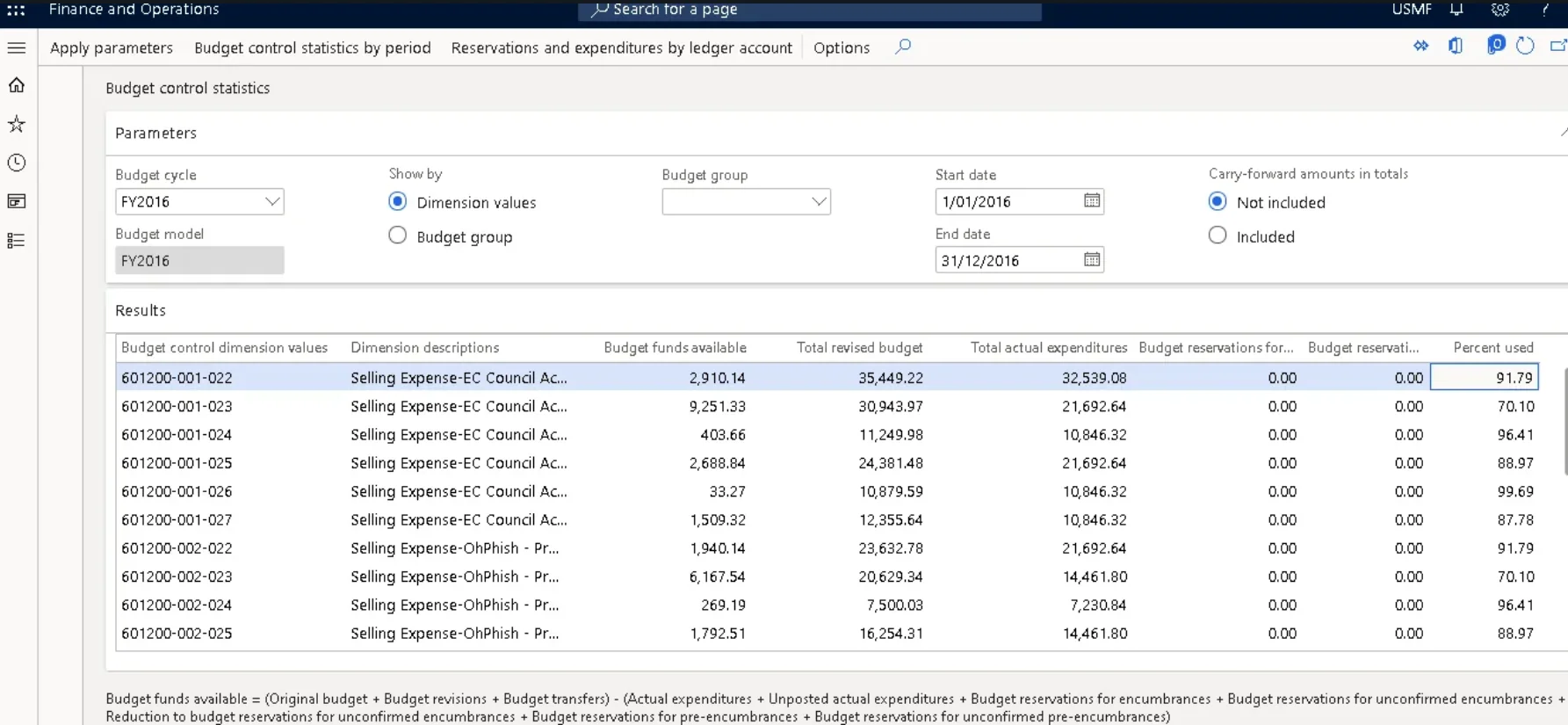Choose carry-forward Included option
Screen dimensions: 1568x725
1218,236
